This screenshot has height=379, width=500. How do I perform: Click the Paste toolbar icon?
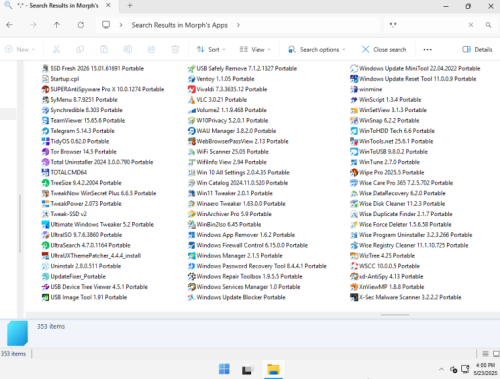104,49
